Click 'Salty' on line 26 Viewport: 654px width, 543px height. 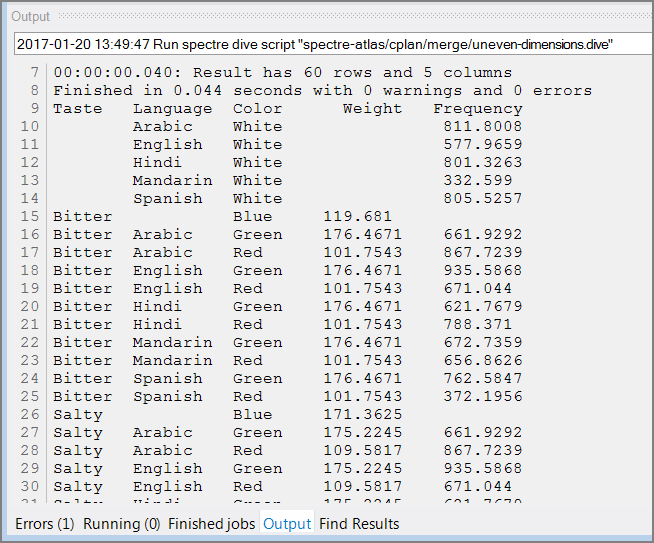coord(78,415)
